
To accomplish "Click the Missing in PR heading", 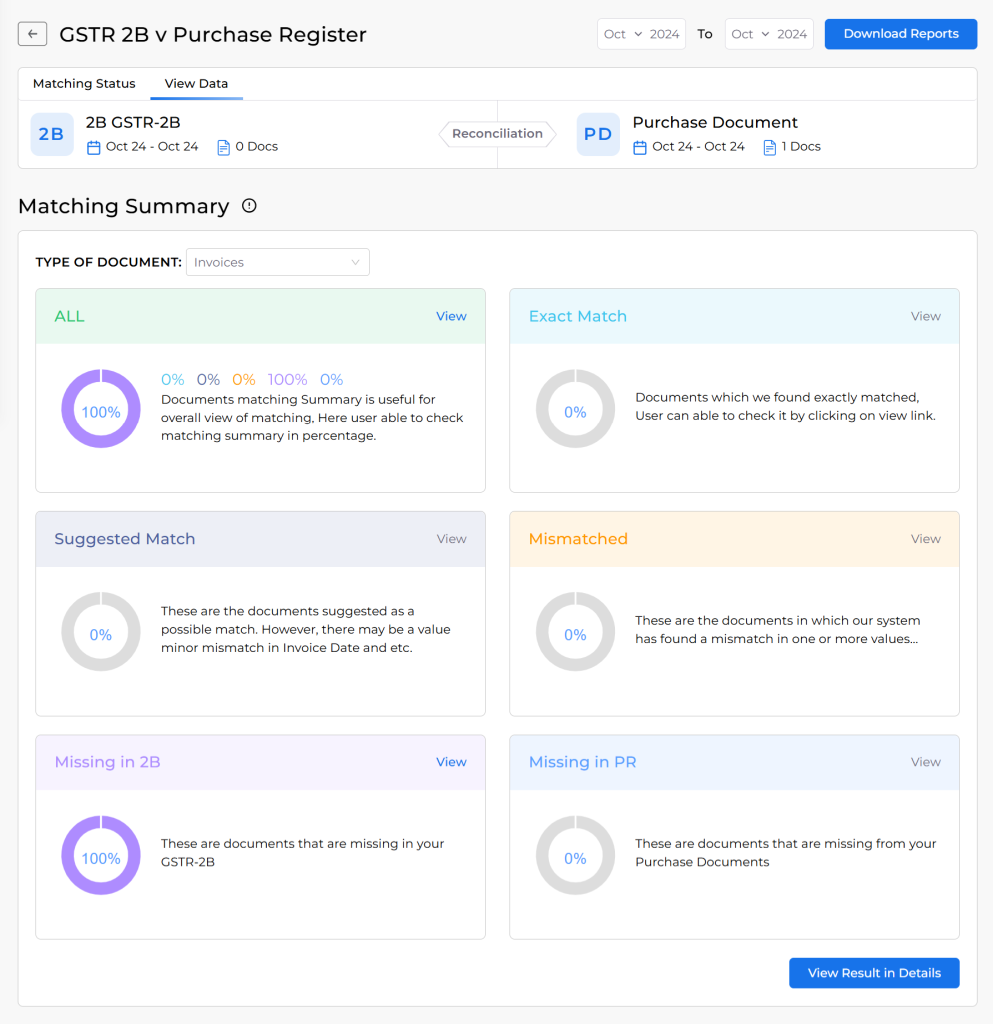I will click(x=582, y=762).
